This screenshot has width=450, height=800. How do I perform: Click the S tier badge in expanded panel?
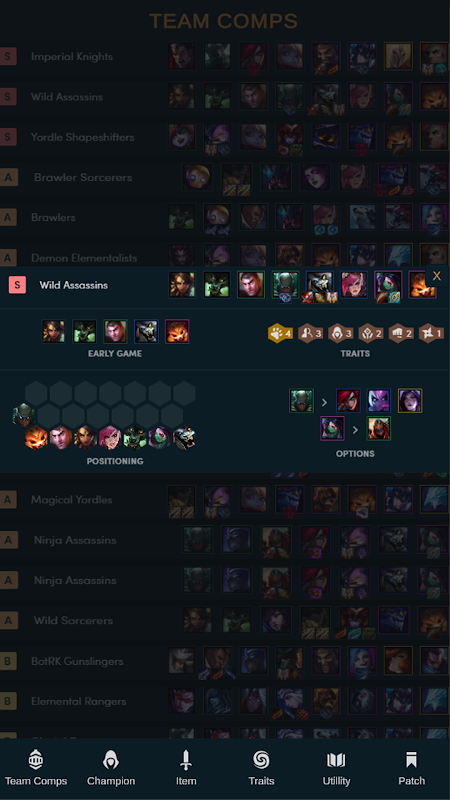tap(17, 285)
